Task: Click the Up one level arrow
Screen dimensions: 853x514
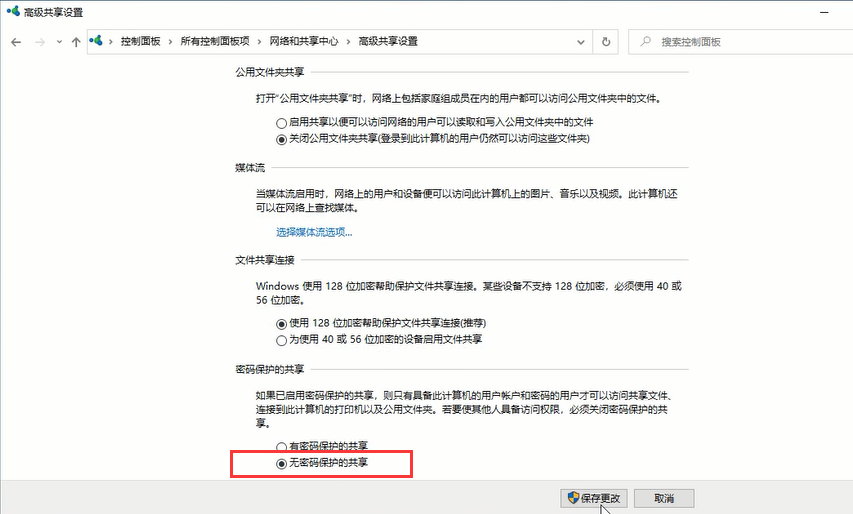Action: (76, 42)
